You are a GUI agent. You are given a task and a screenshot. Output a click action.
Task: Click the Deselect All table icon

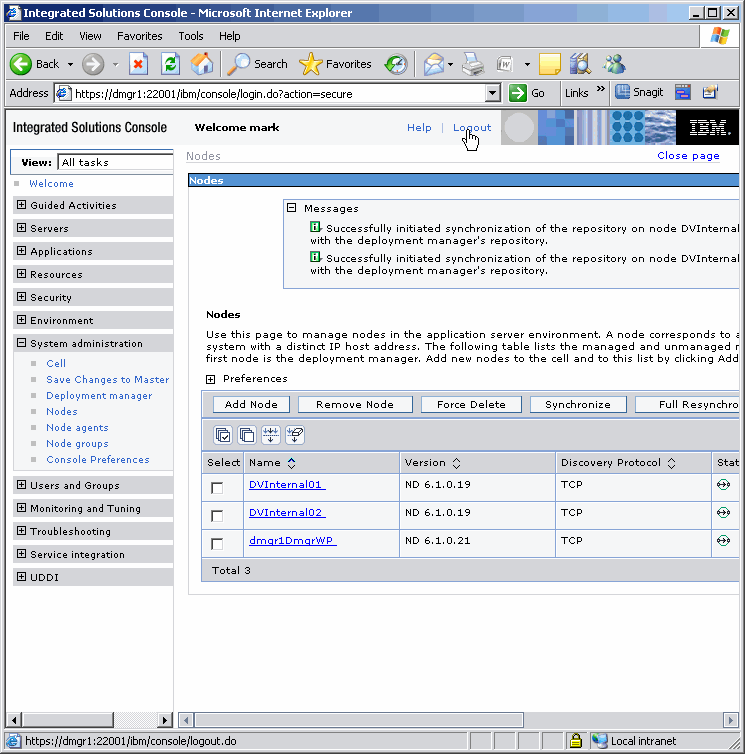coord(246,435)
